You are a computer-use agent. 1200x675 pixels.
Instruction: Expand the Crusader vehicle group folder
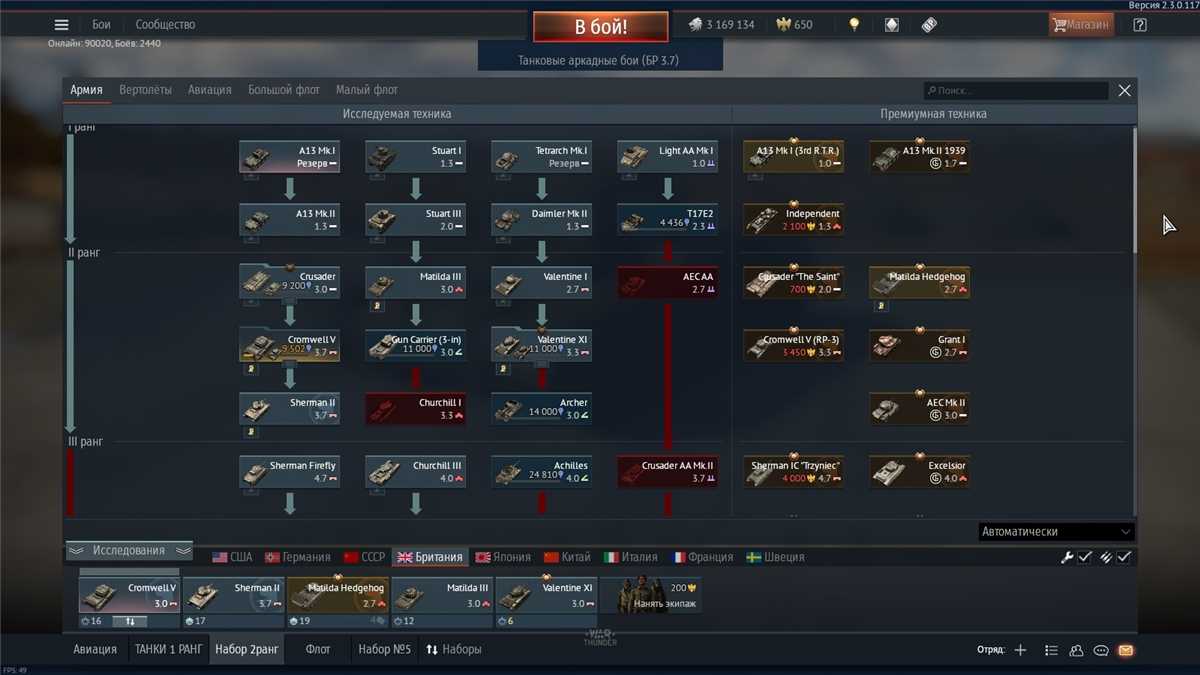[290, 283]
